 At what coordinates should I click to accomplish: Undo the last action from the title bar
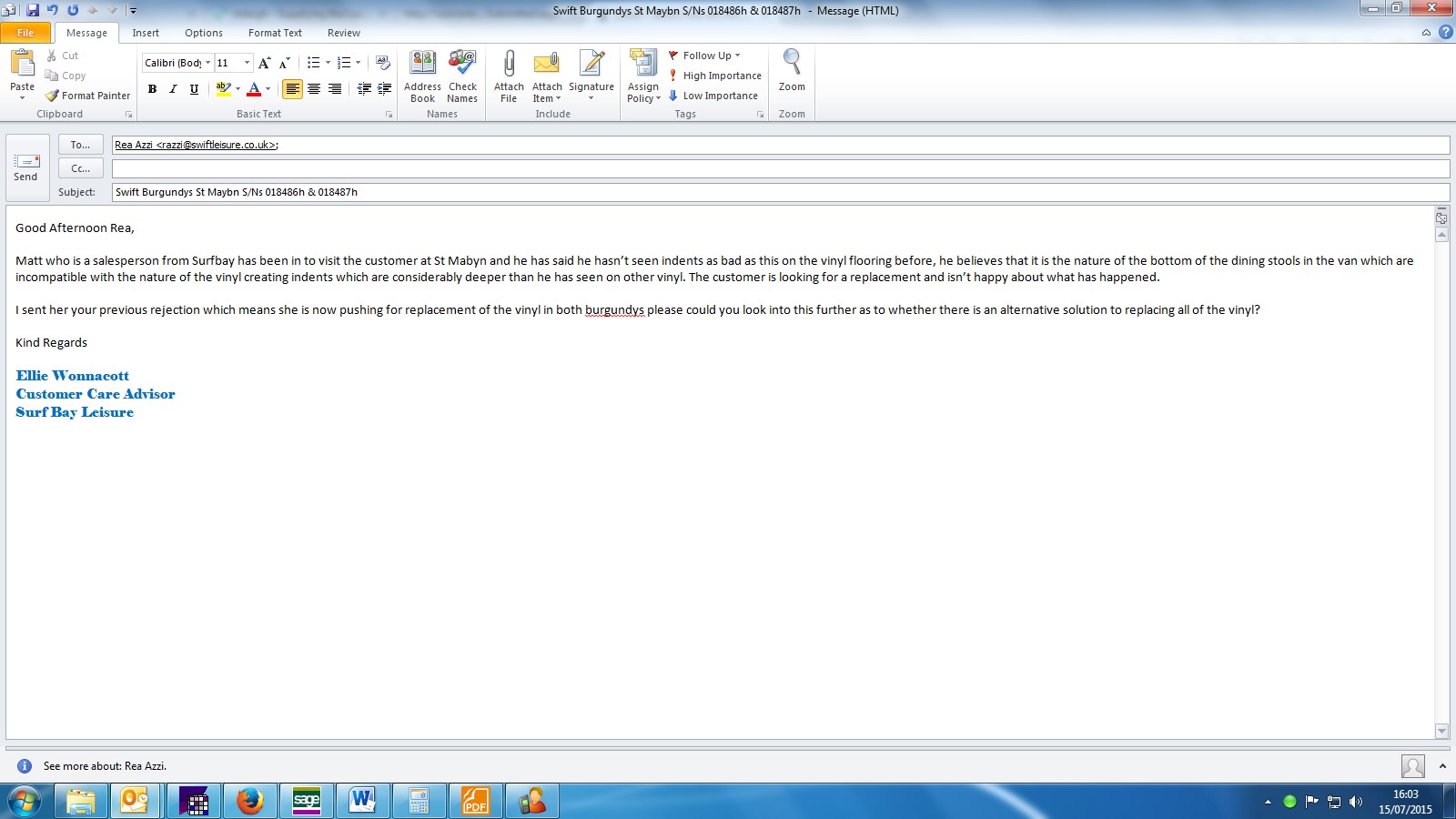53,10
